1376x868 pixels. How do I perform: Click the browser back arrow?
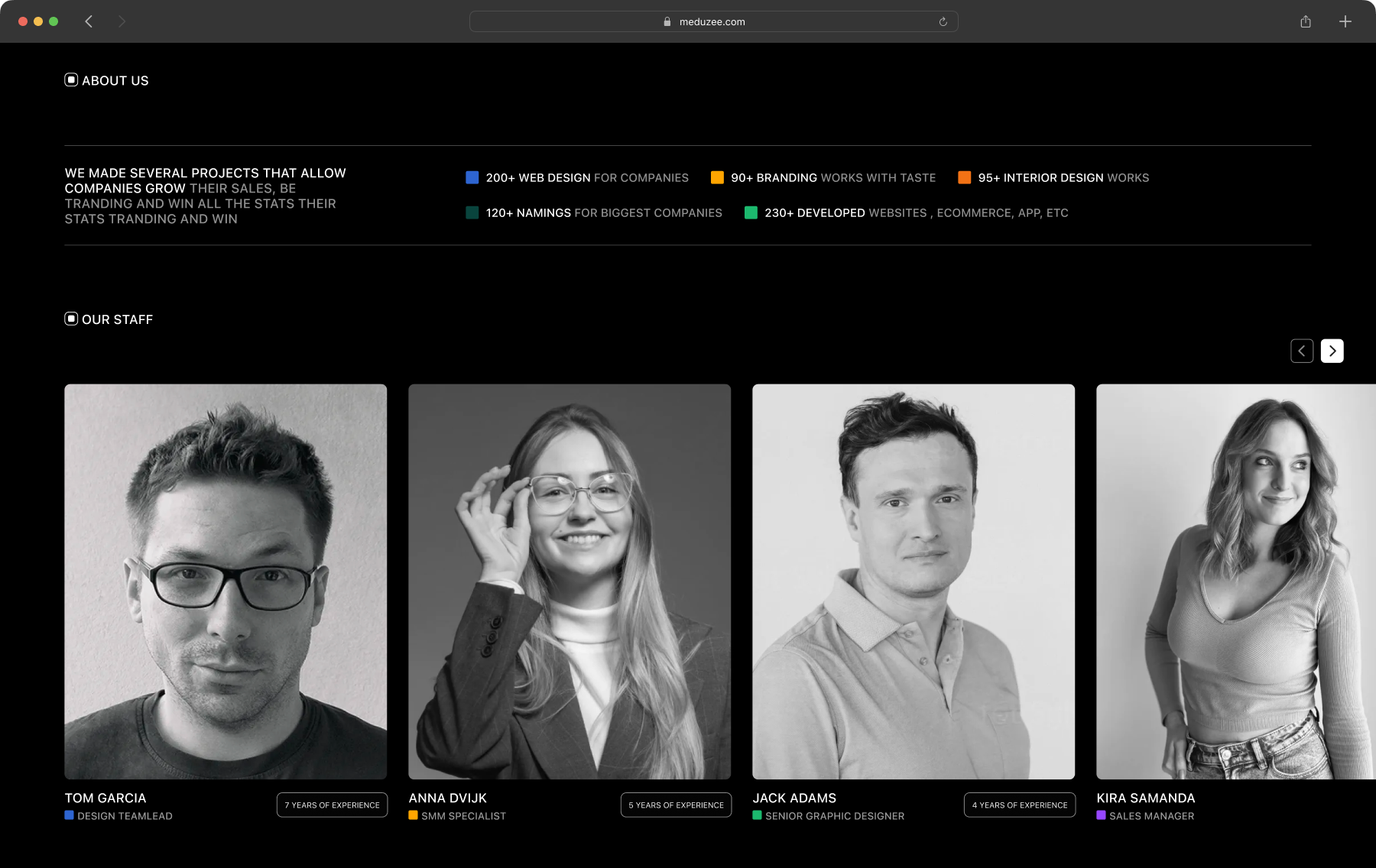89,21
